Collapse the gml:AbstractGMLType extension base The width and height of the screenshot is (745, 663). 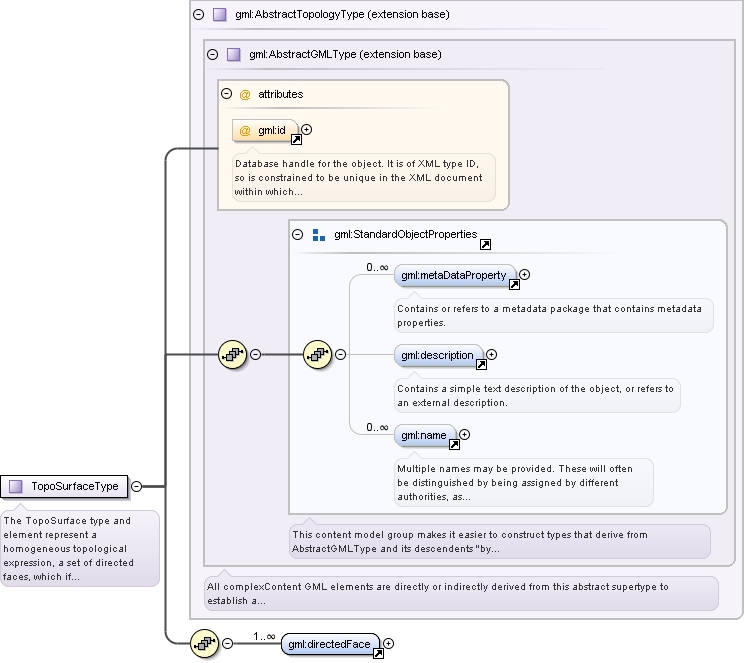(x=212, y=54)
